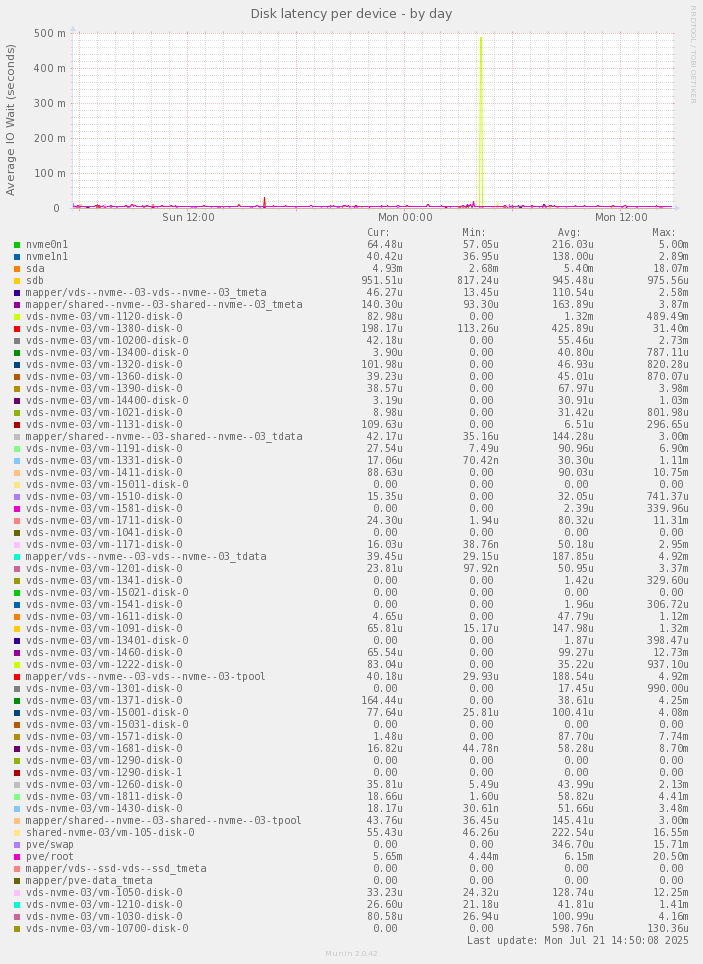Select 'mapper/vds--nvme--03-vds--nvme--03_tdata' legend label
The height and width of the screenshot is (964, 703).
[x=146, y=556]
